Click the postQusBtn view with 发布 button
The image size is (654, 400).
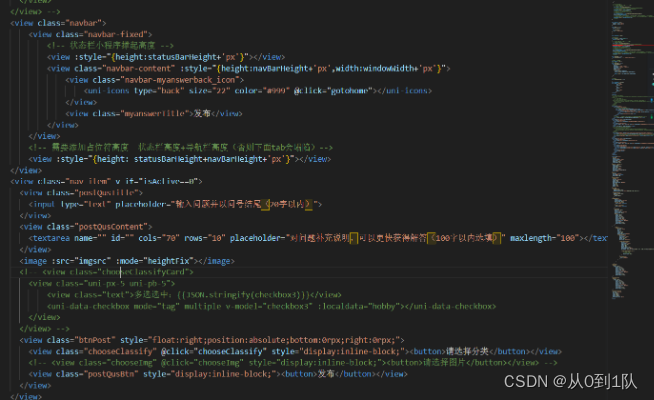point(218,374)
